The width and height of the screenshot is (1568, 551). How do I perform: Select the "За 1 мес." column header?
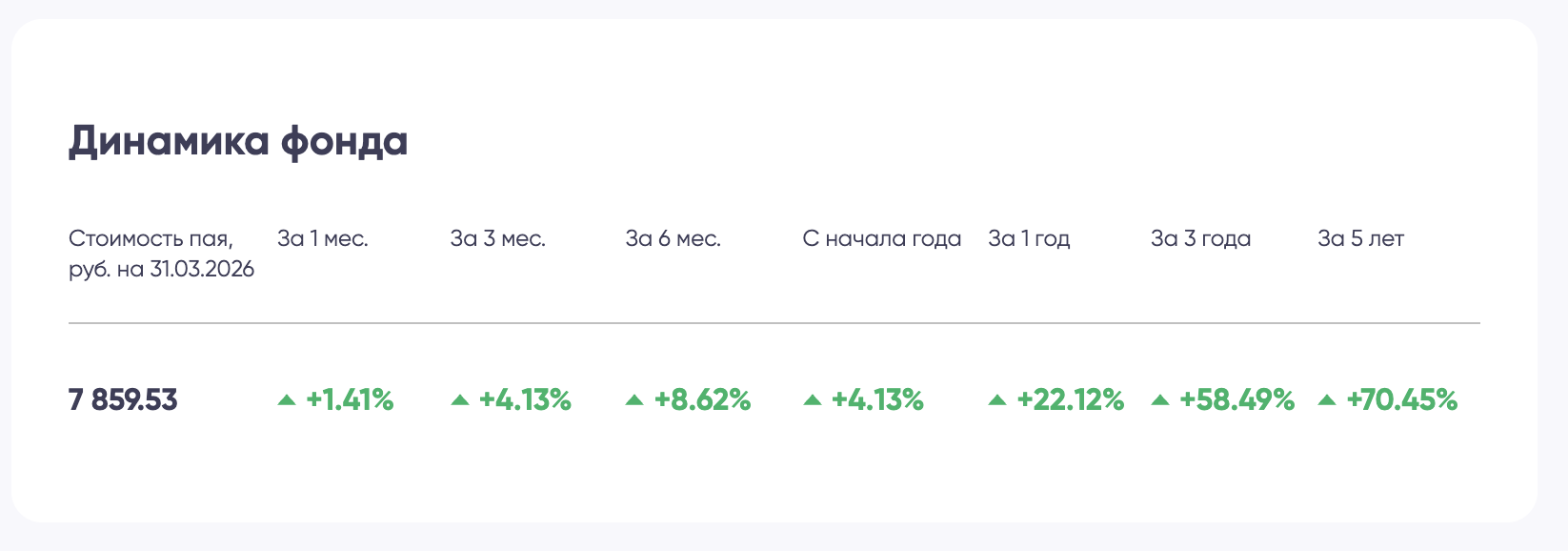pos(322,238)
